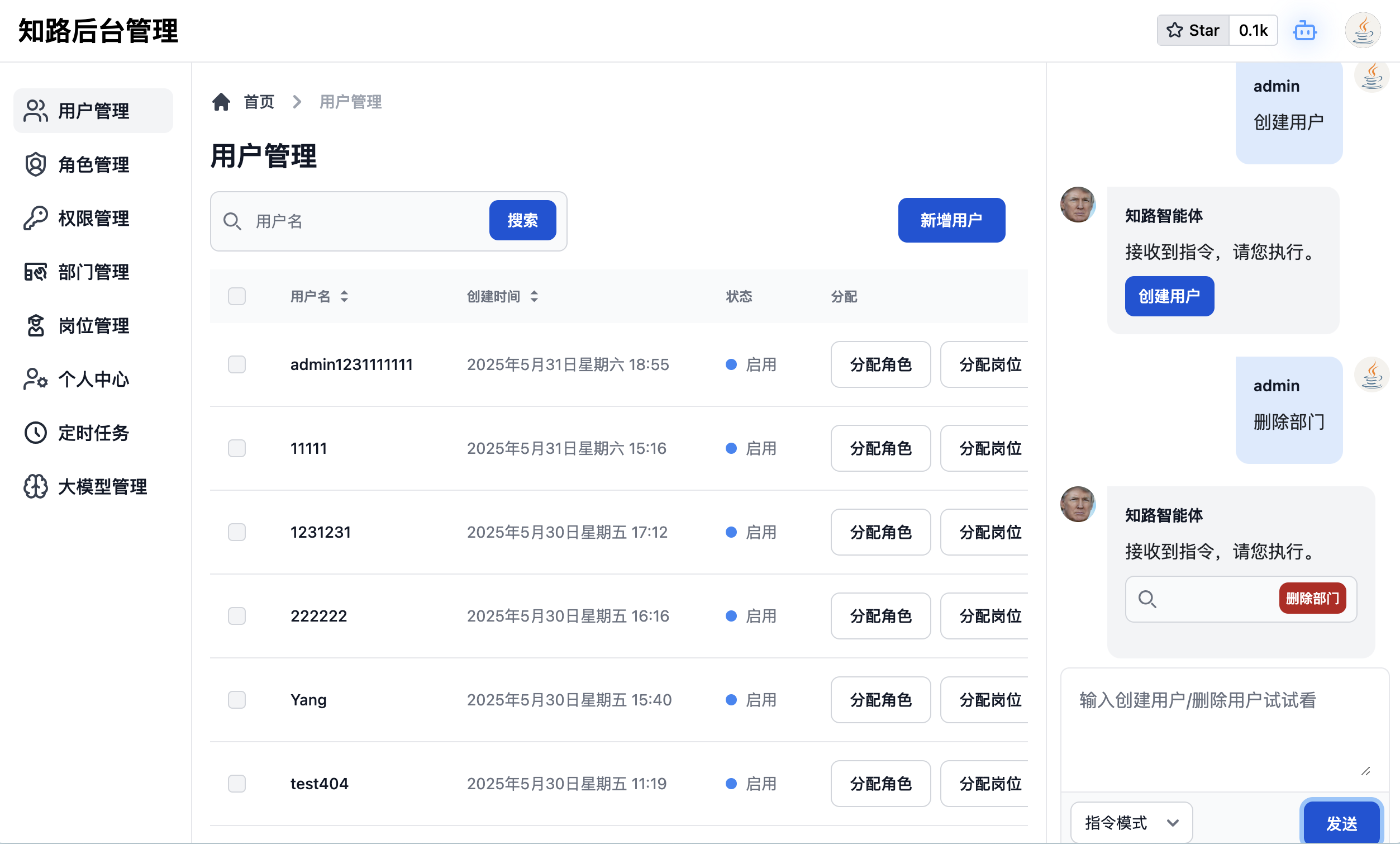Check the checkbox for user admin1231111111
The height and width of the screenshot is (844, 1400).
237,364
